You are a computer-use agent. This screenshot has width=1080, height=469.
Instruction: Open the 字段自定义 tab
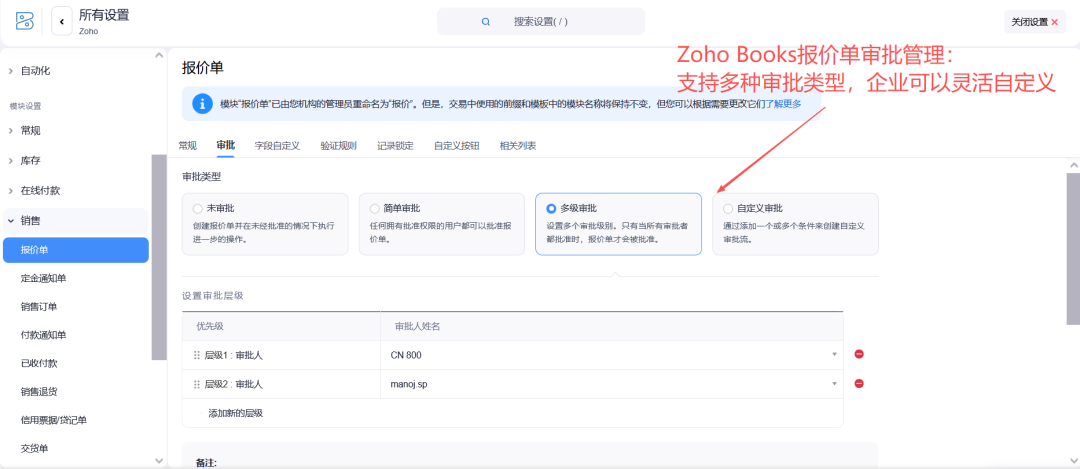tap(277, 145)
